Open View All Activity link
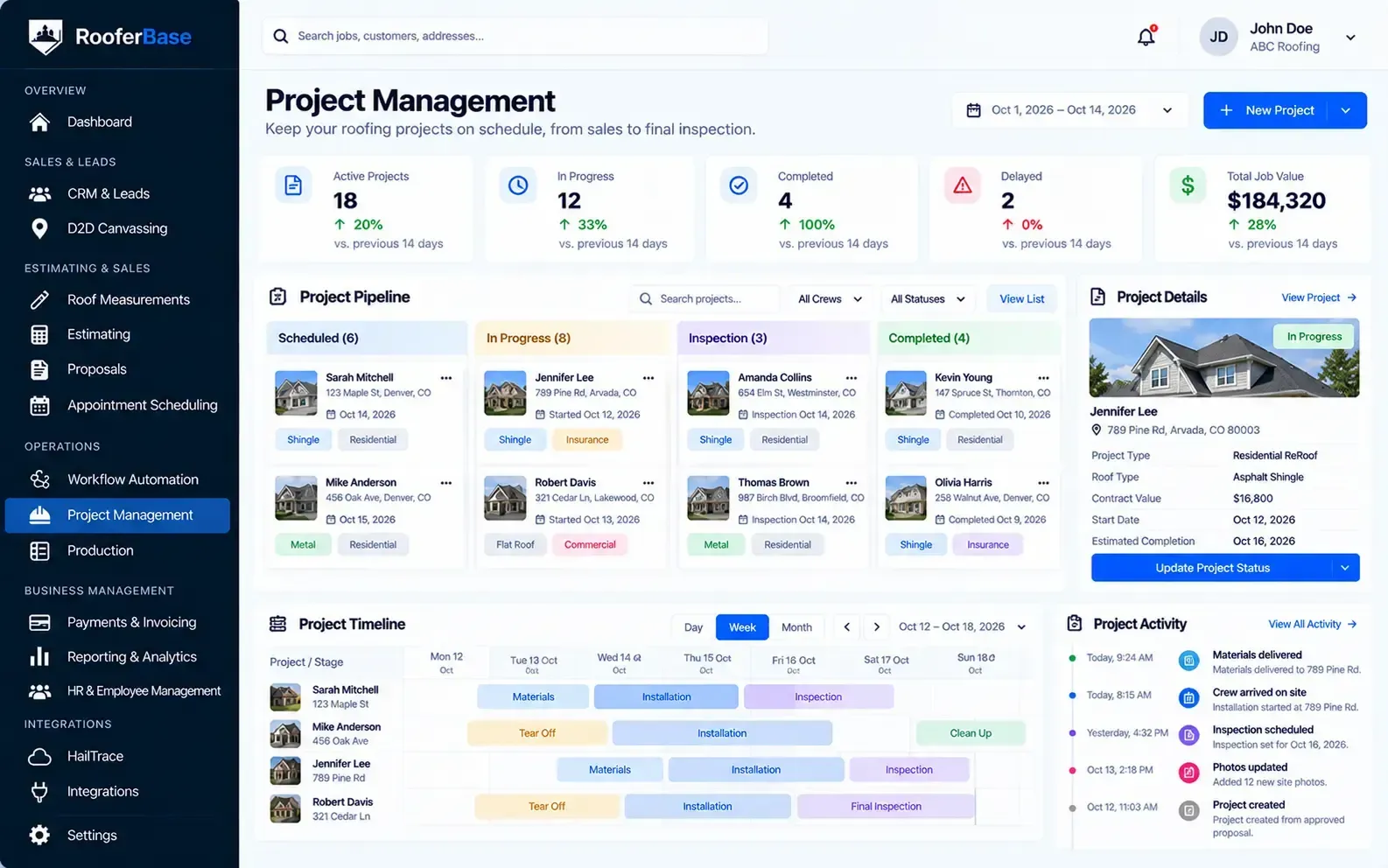 click(1313, 624)
